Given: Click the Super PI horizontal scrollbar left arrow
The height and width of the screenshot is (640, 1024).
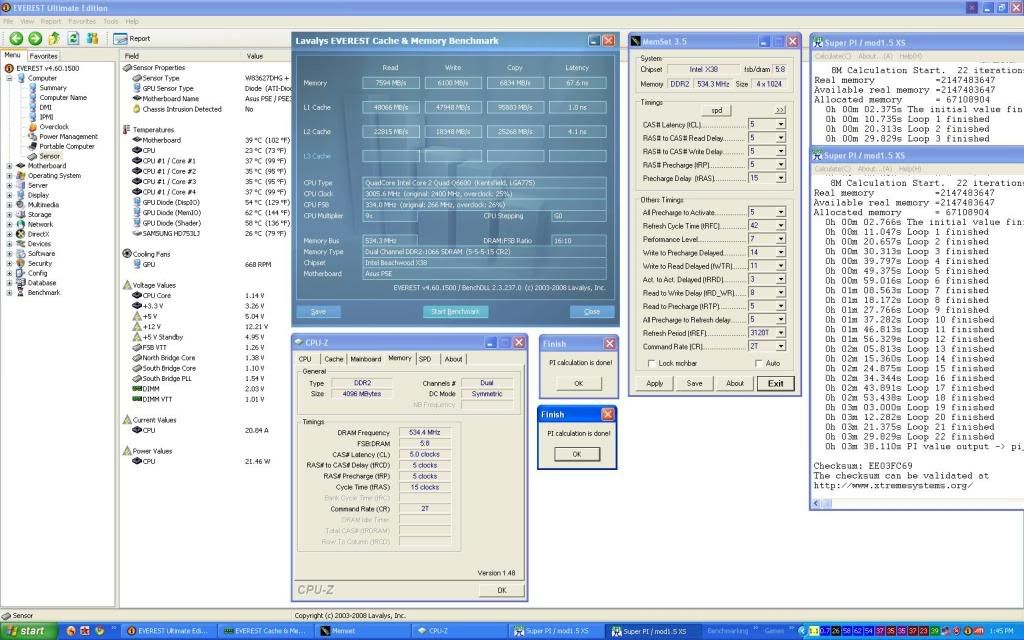Looking at the screenshot, I should tap(816, 504).
